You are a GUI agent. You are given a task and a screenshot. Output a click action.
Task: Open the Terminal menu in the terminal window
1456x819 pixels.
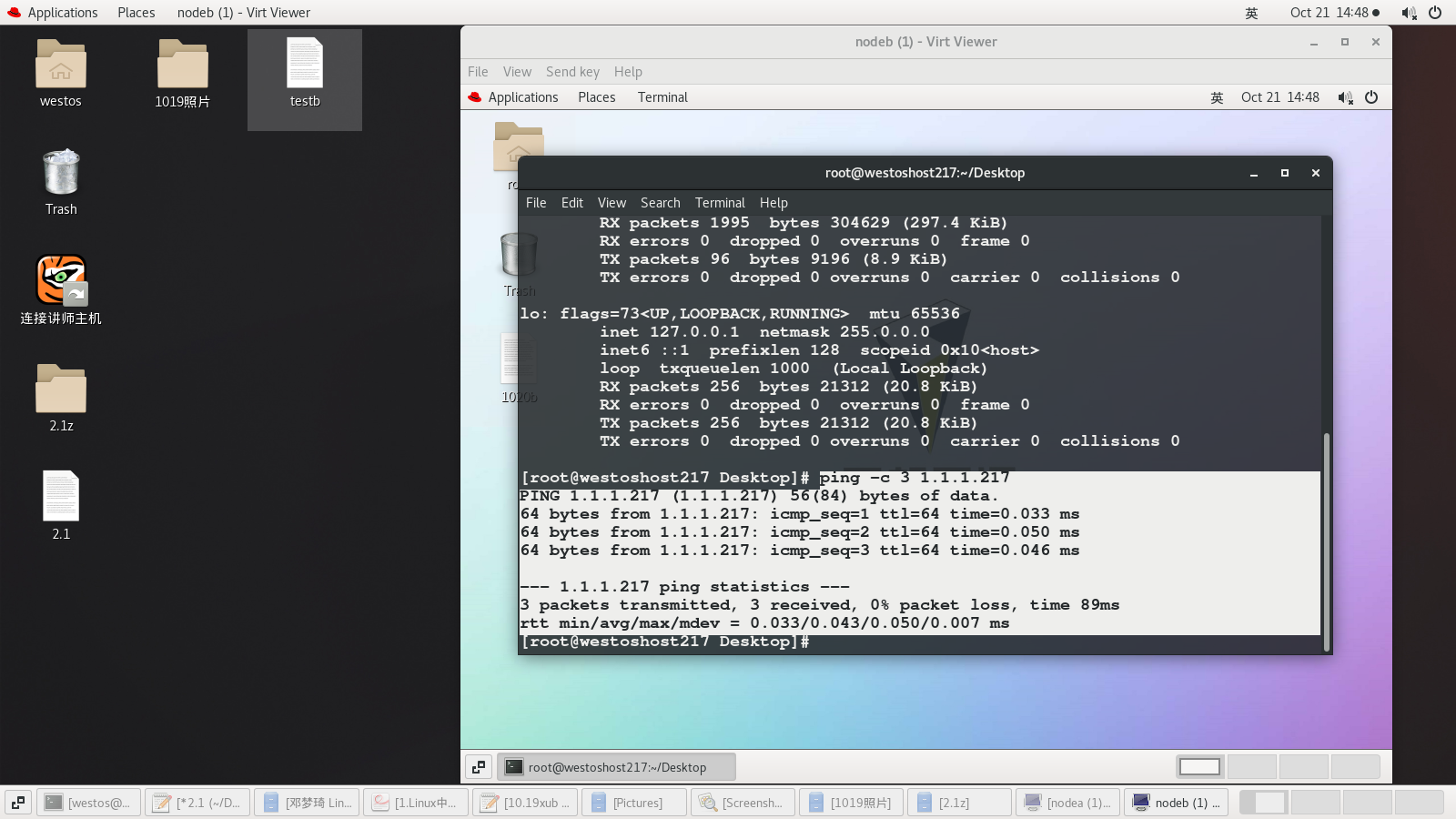click(x=720, y=202)
